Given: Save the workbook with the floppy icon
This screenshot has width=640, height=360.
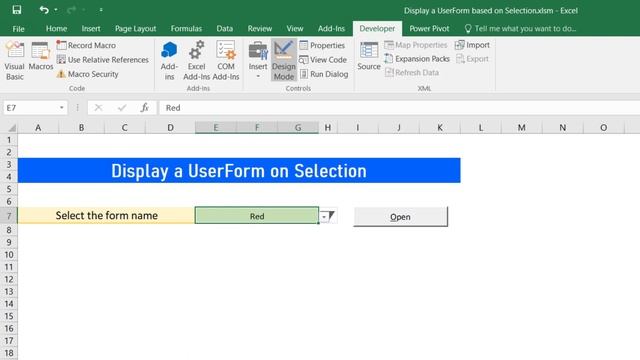Looking at the screenshot, I should click(x=17, y=10).
